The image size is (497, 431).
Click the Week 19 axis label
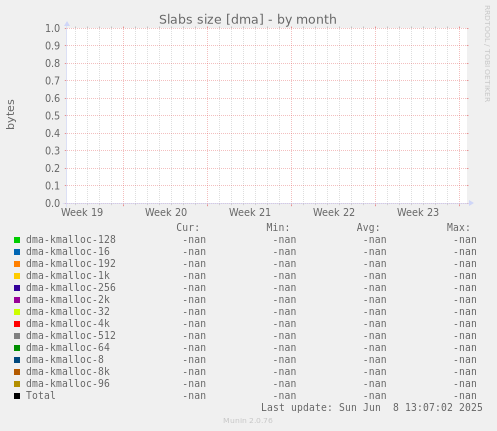point(82,212)
